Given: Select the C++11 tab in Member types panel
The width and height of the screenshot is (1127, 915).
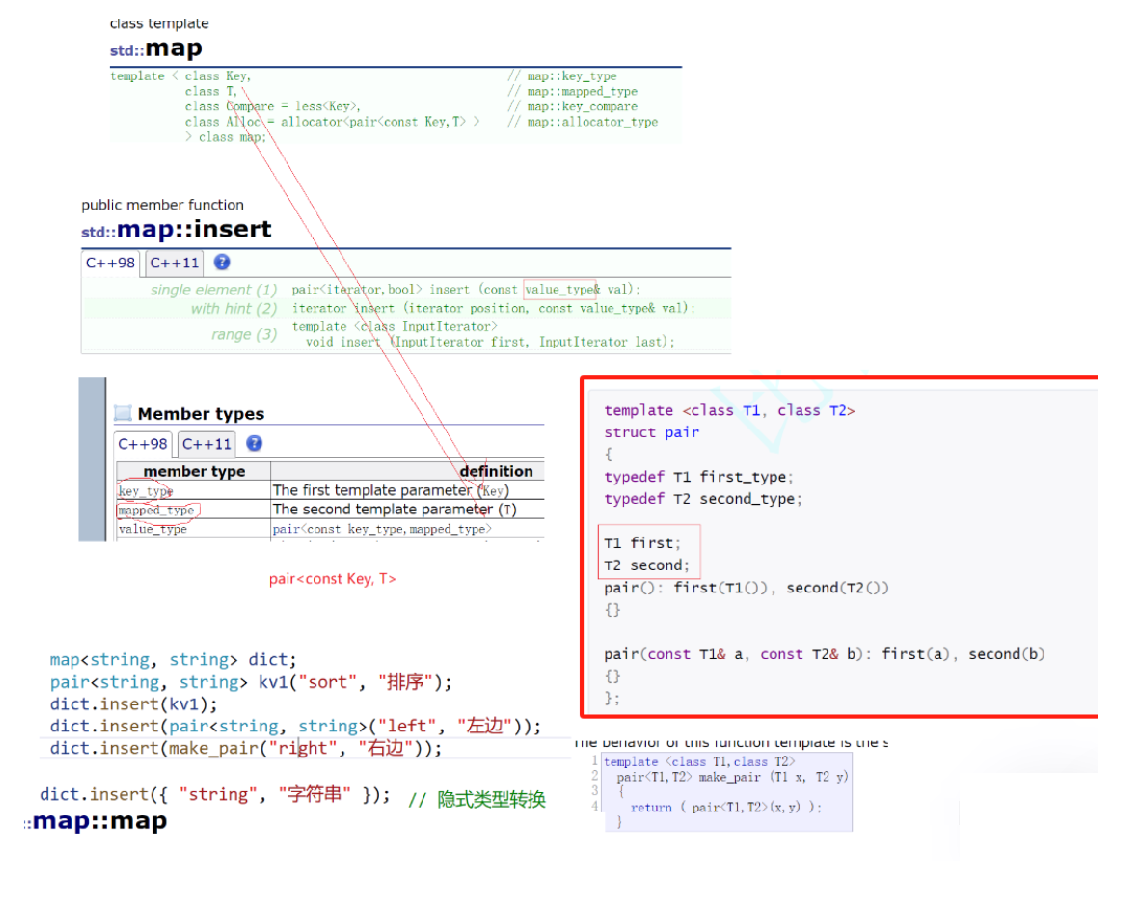Looking at the screenshot, I should pos(206,444).
